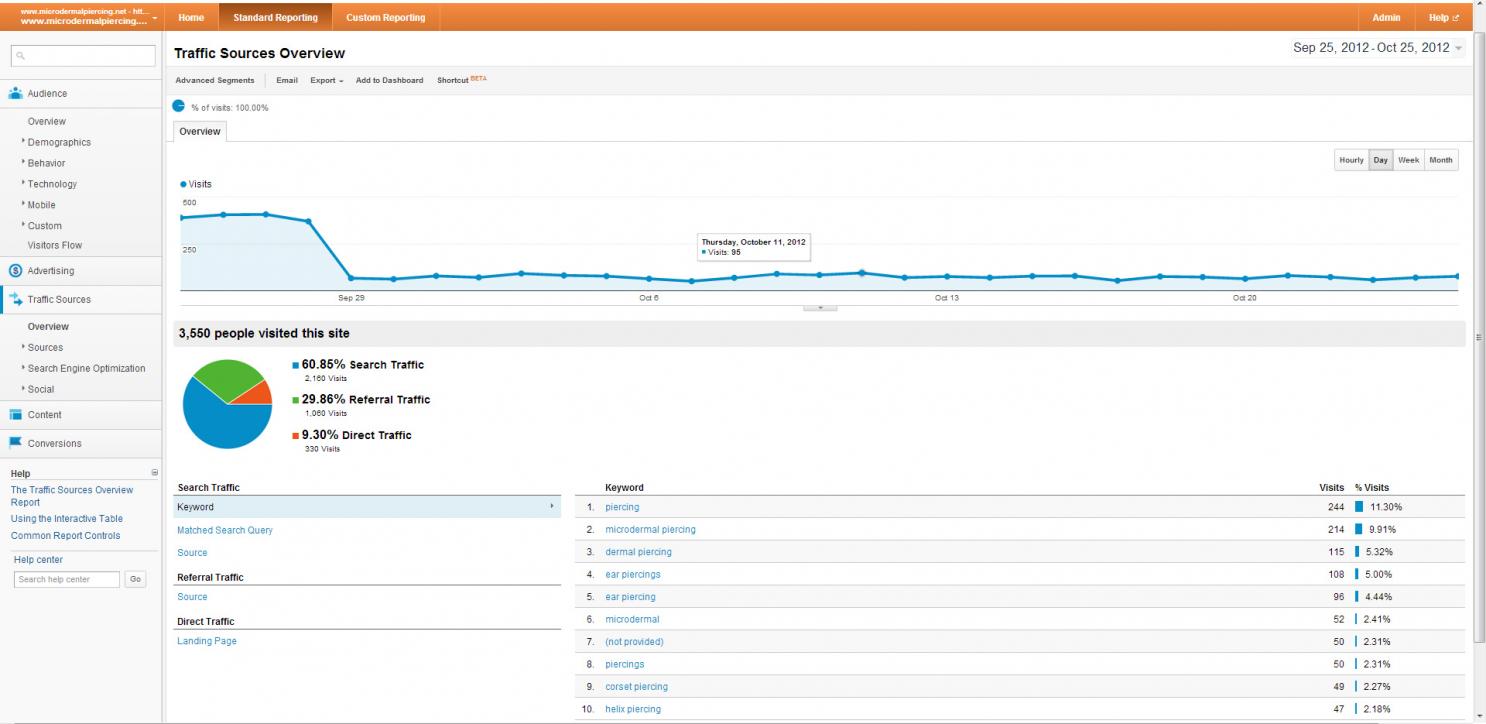Open Advanced Segments
Screen dimensions: 1486x724
tap(214, 80)
